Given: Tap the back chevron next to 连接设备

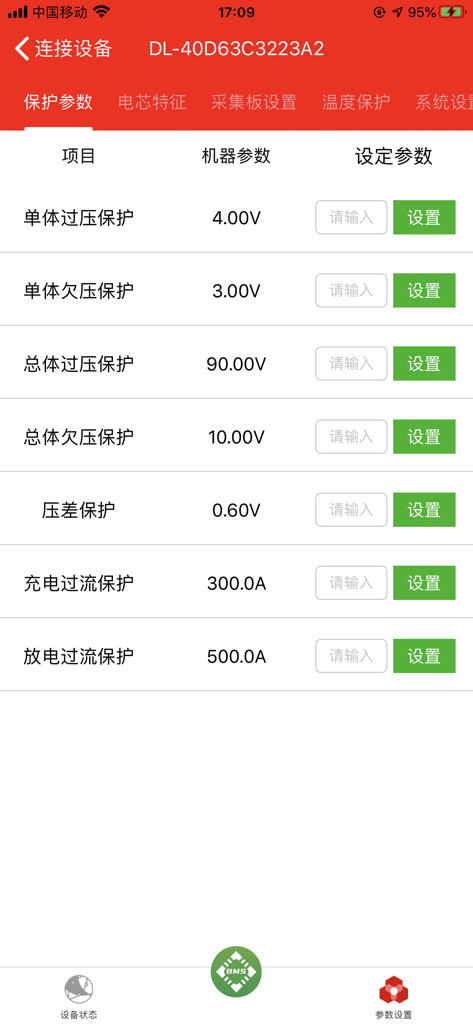Looking at the screenshot, I should (x=22, y=49).
